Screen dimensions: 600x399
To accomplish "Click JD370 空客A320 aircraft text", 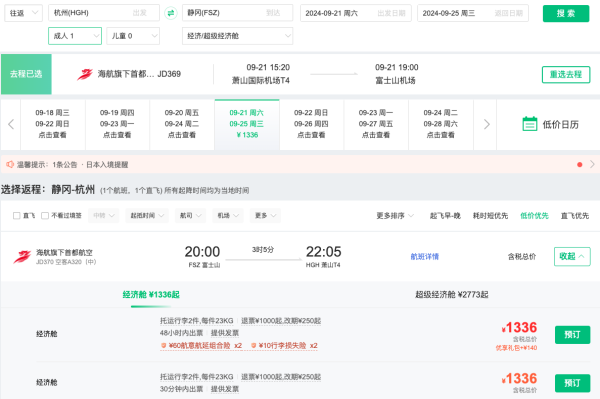I will (x=66, y=262).
